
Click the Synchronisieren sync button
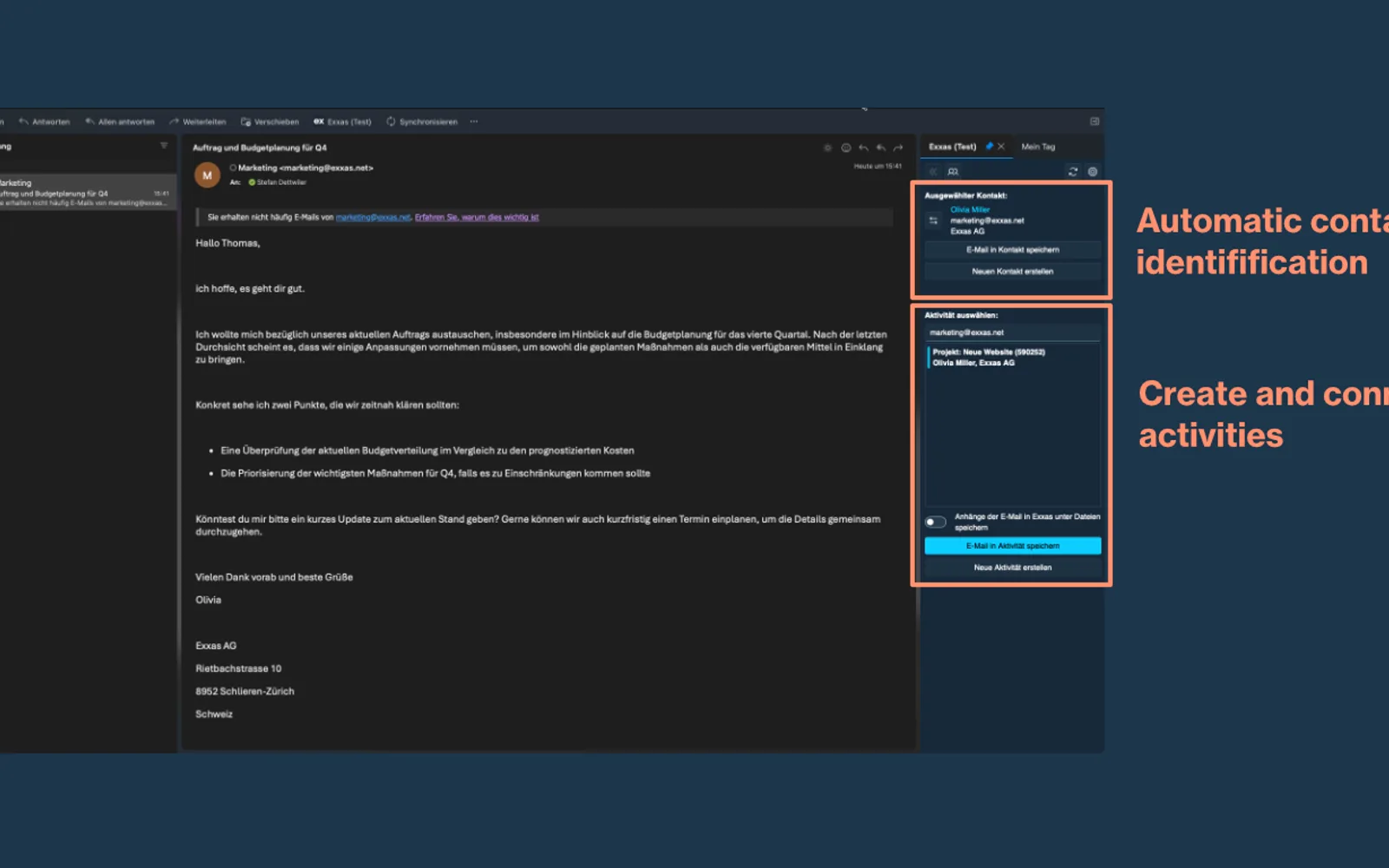coord(422,122)
